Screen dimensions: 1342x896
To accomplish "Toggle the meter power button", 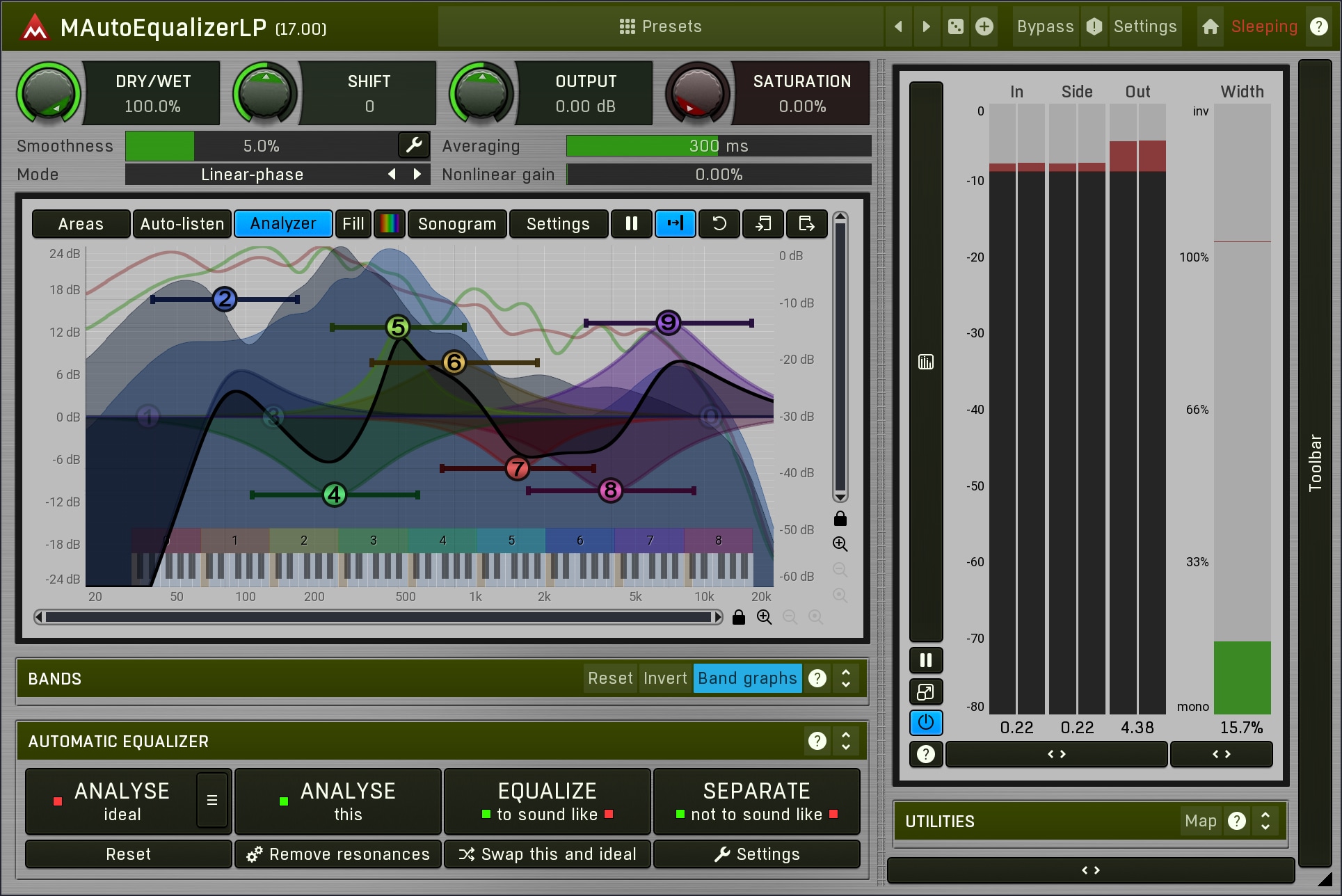I will 926,723.
